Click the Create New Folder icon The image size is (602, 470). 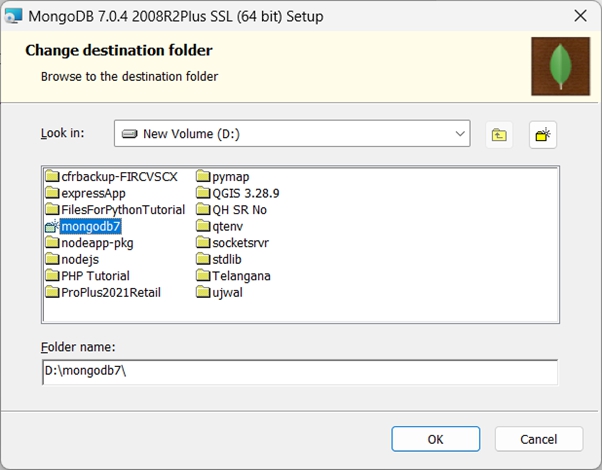click(543, 134)
